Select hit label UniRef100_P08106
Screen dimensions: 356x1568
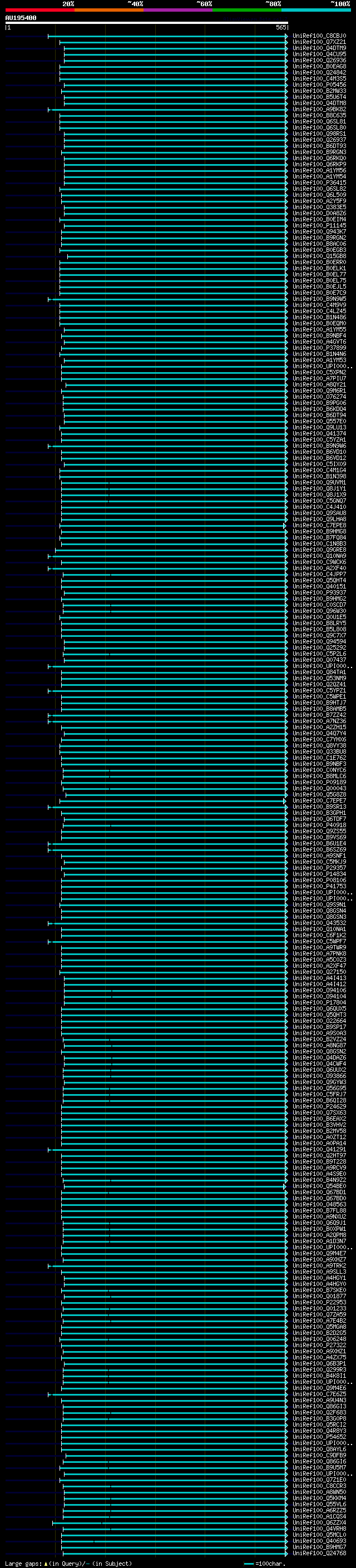319,880
